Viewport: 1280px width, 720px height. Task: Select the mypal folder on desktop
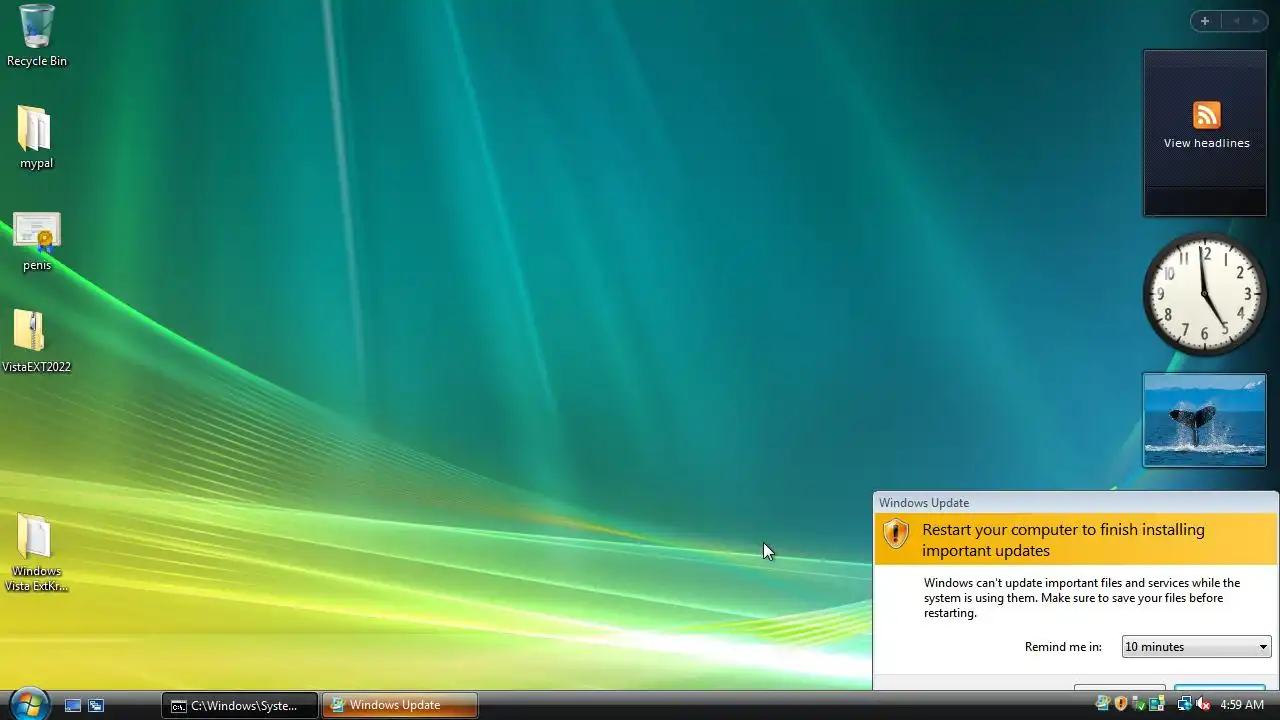pyautogui.click(x=36, y=137)
